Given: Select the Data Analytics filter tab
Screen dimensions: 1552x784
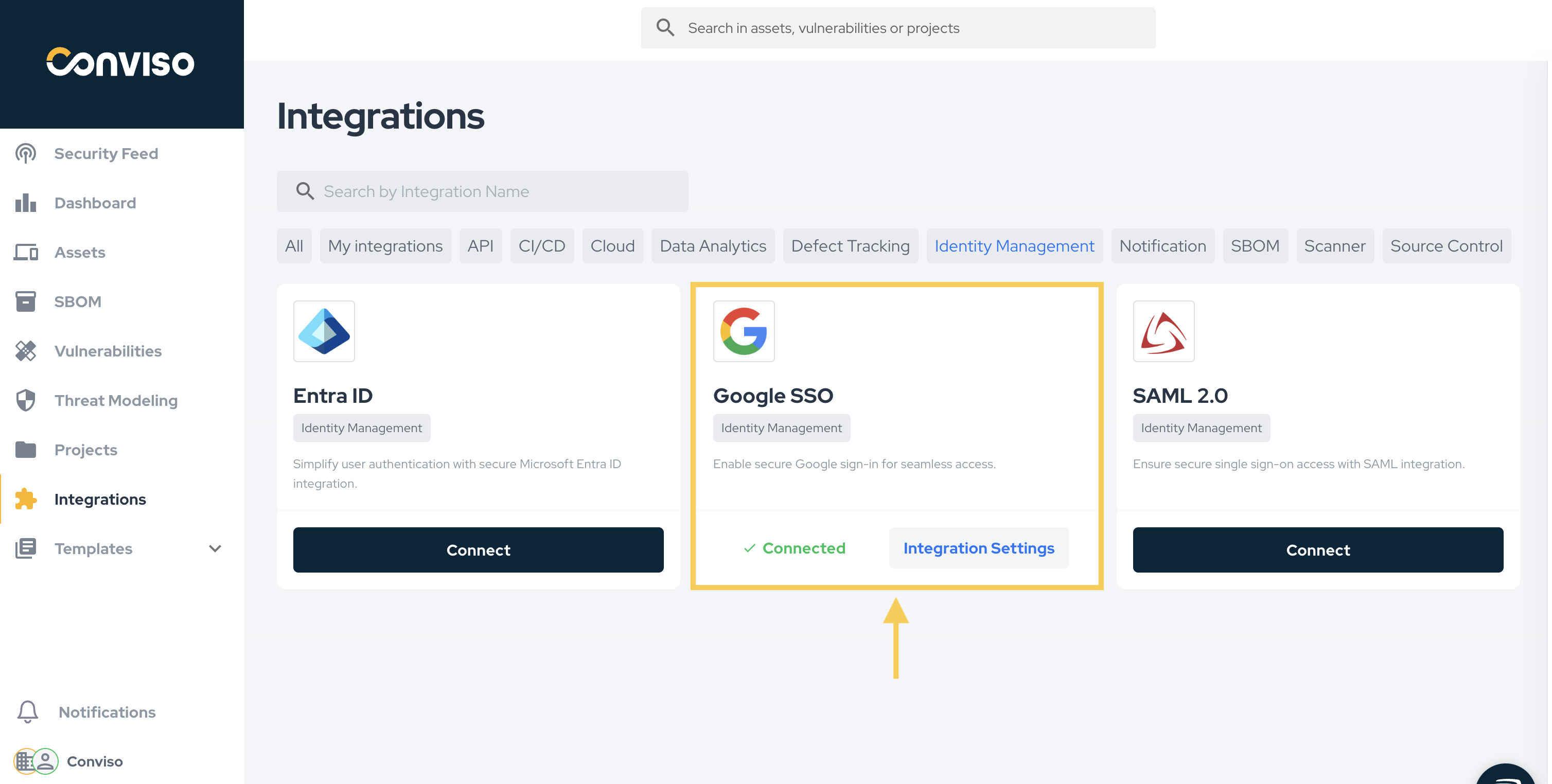Looking at the screenshot, I should tap(713, 246).
